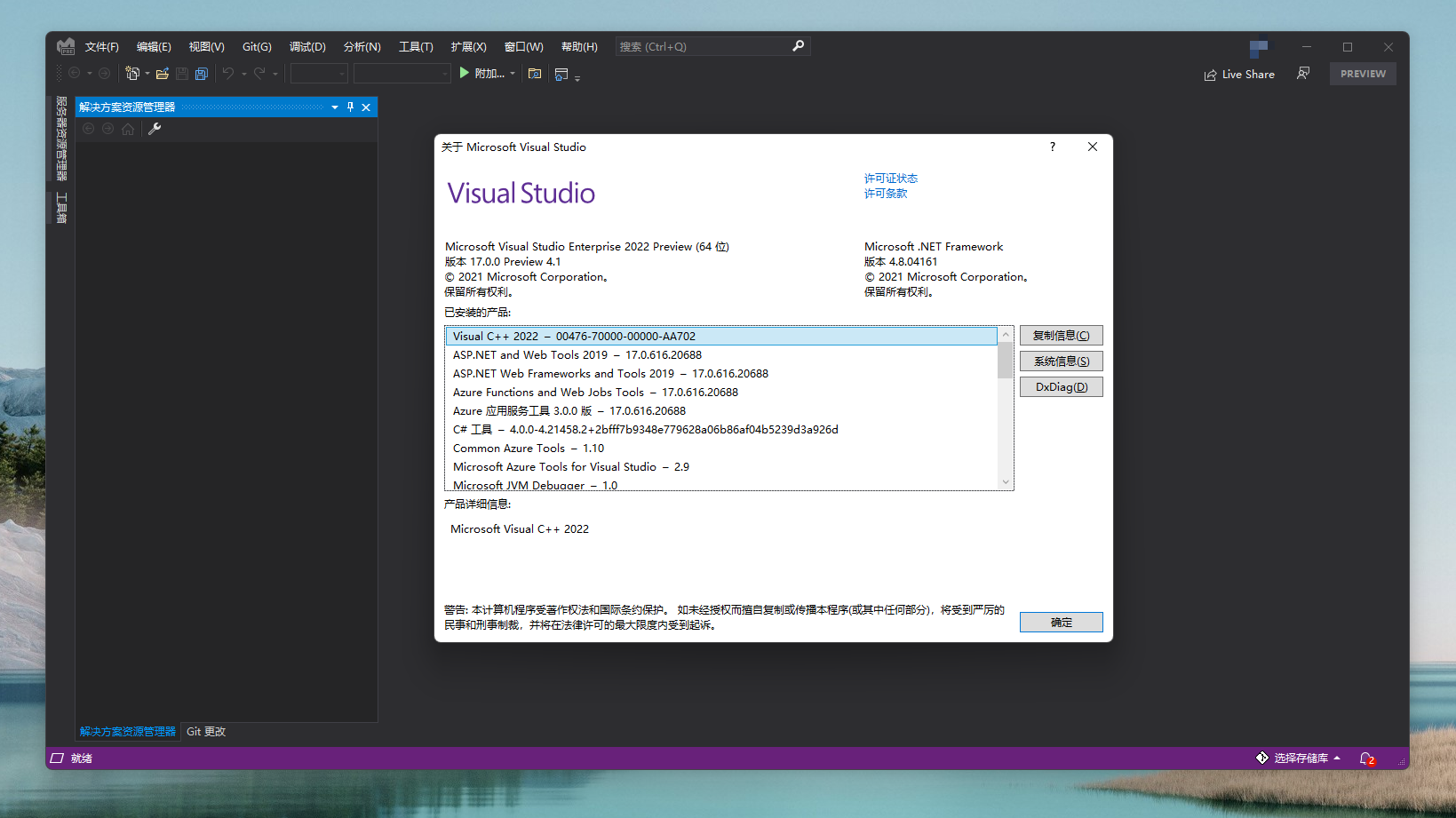Click the Redo toolbar icon
Viewport: 1456px width, 818px height.
[x=259, y=74]
